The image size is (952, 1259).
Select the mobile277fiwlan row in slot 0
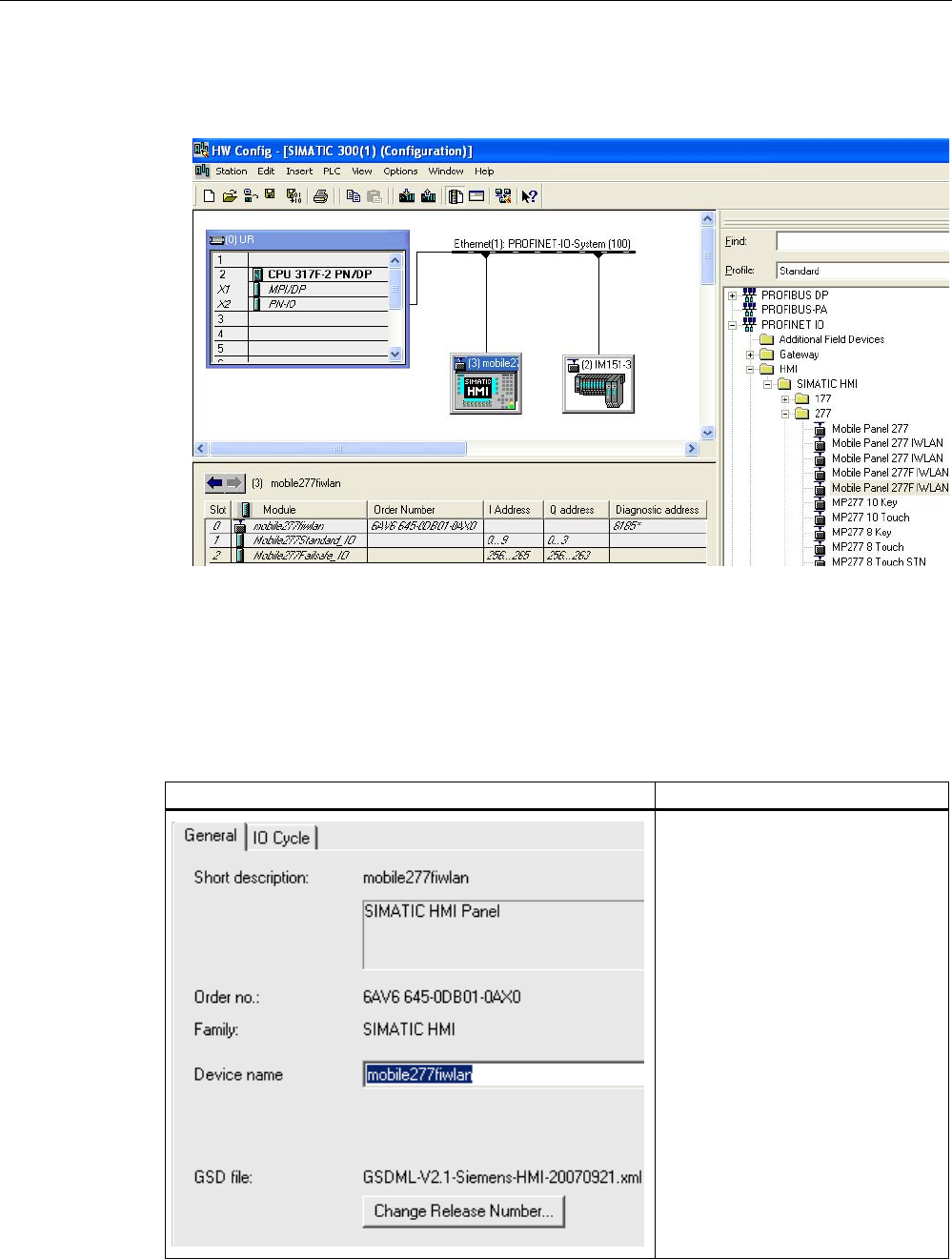457,525
